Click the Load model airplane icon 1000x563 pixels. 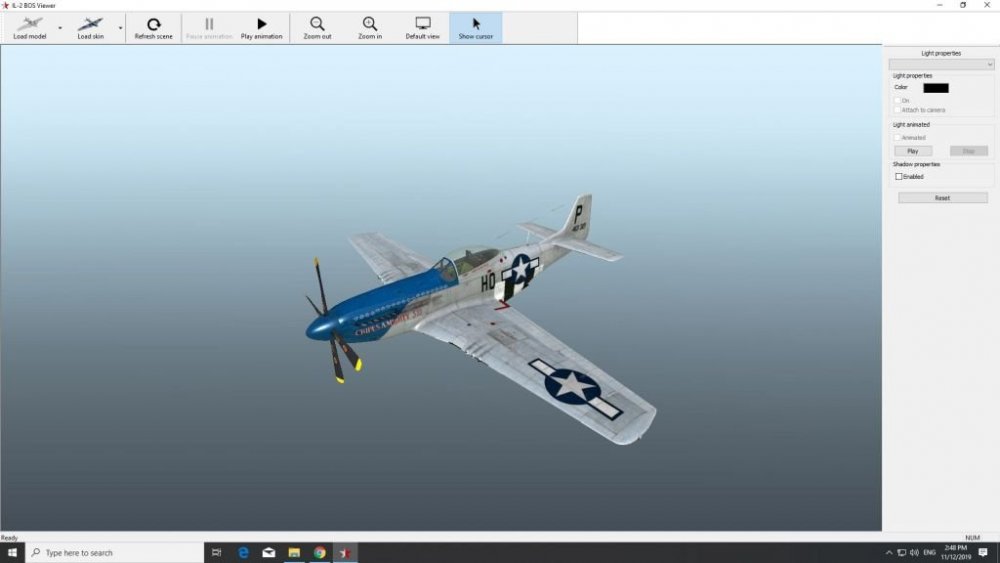click(x=29, y=24)
